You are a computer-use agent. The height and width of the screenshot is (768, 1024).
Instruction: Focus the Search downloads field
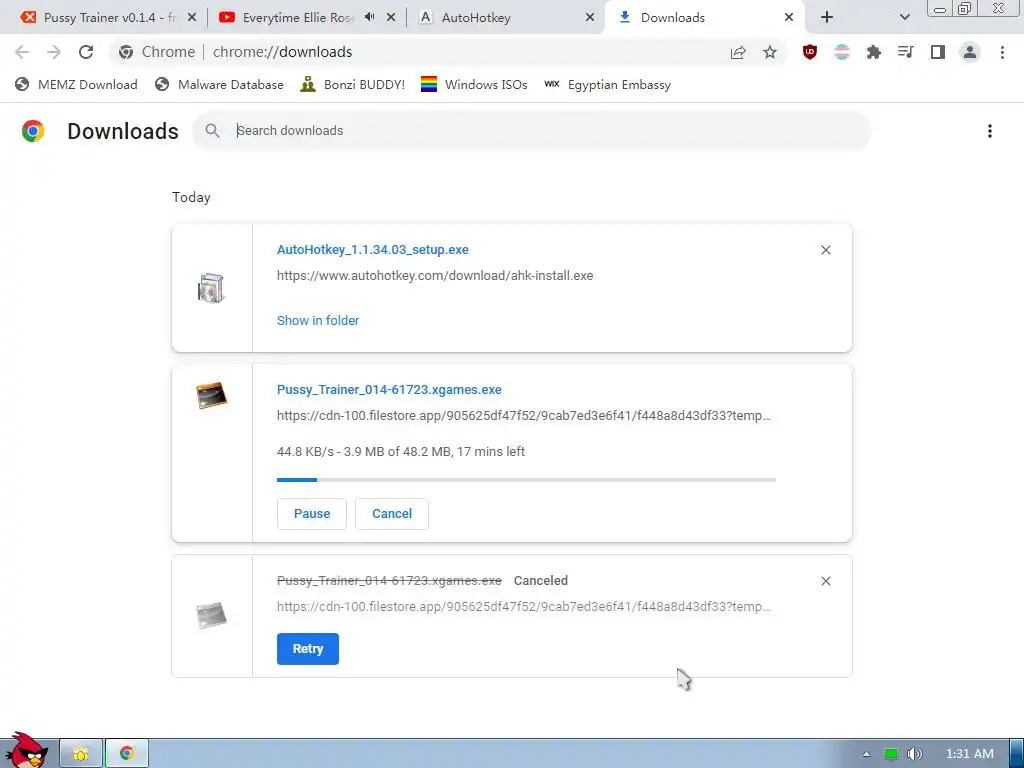coord(531,131)
